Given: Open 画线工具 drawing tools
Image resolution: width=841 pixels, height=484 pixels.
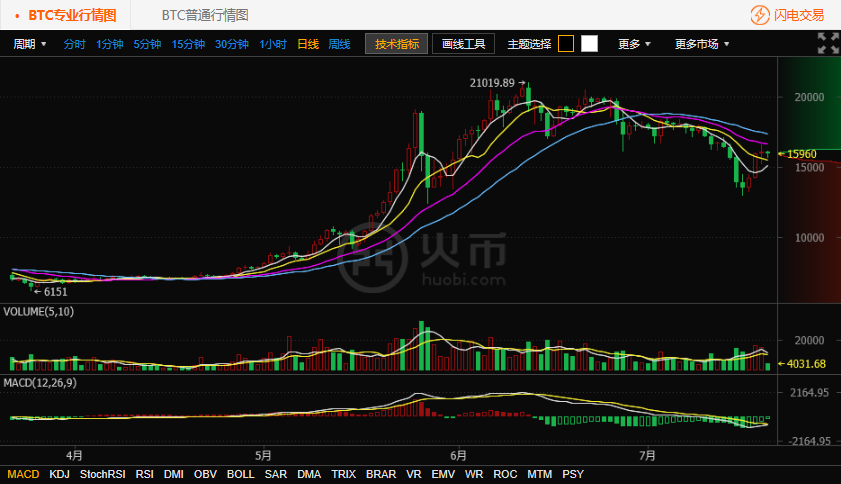Looking at the screenshot, I should [463, 44].
